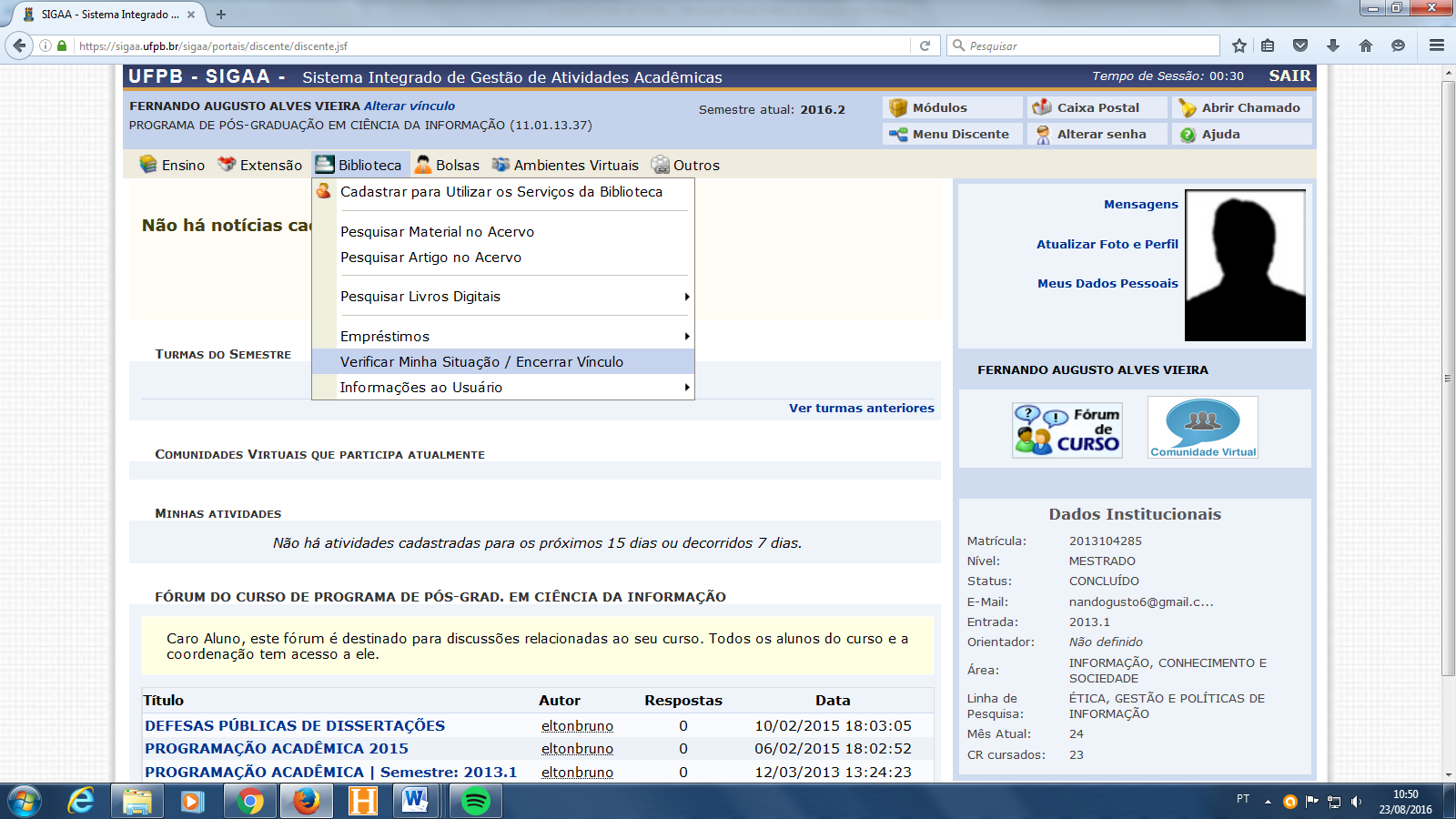The image size is (1456, 819).
Task: Click the Módulos box icon
Action: pyautogui.click(x=898, y=107)
